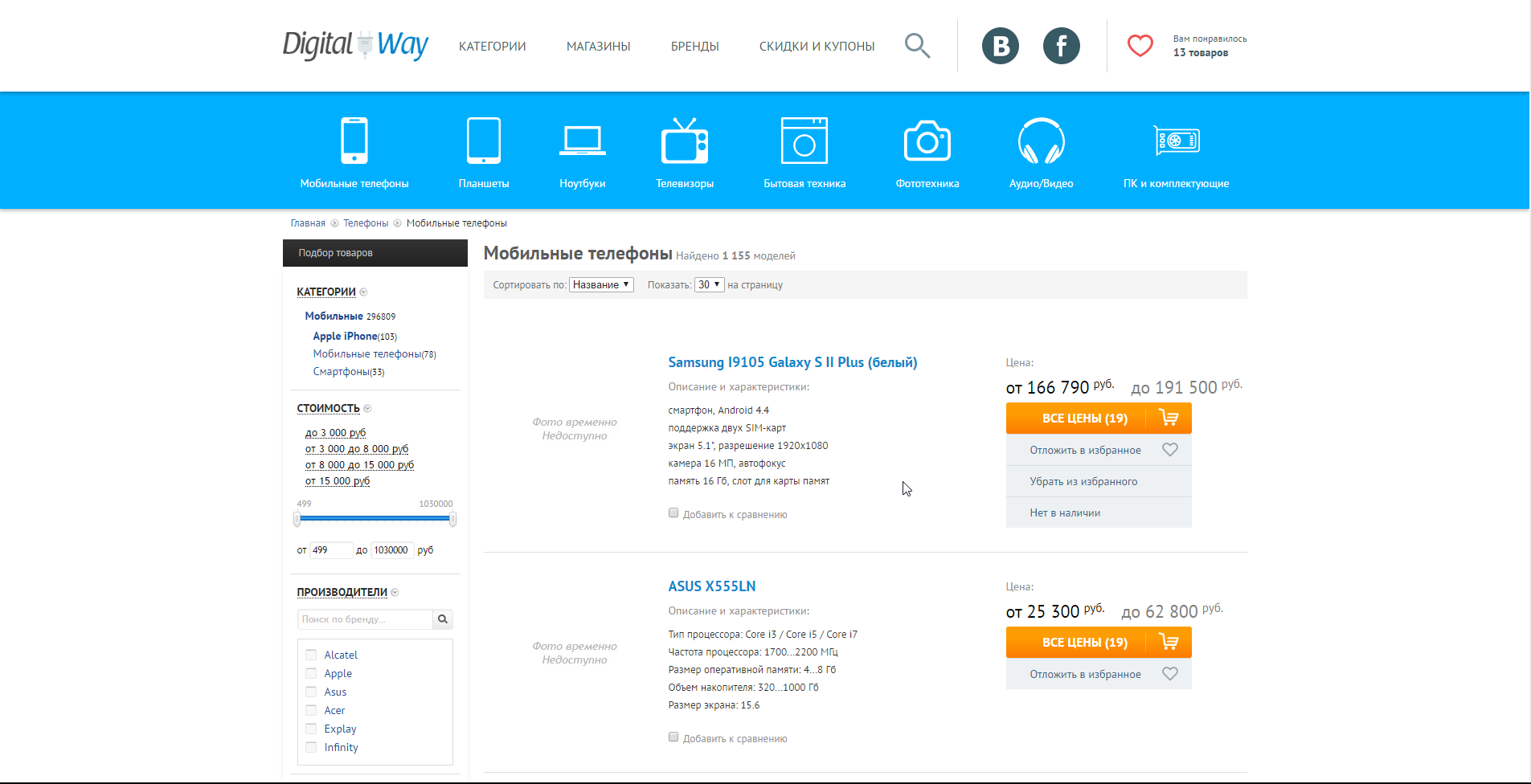Viewport: 1531px width, 784px height.
Task: Tick the Infinity manufacturer checkbox
Action: 311,747
